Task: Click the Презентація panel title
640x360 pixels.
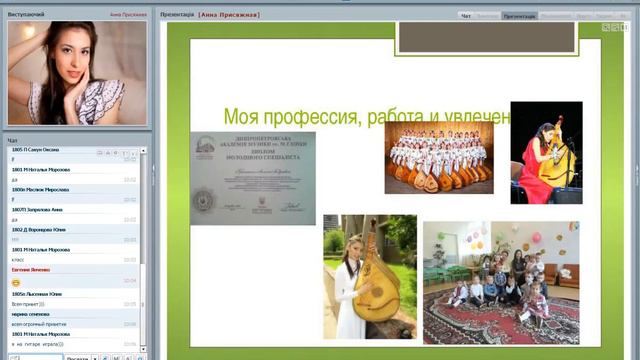Action: pos(177,14)
